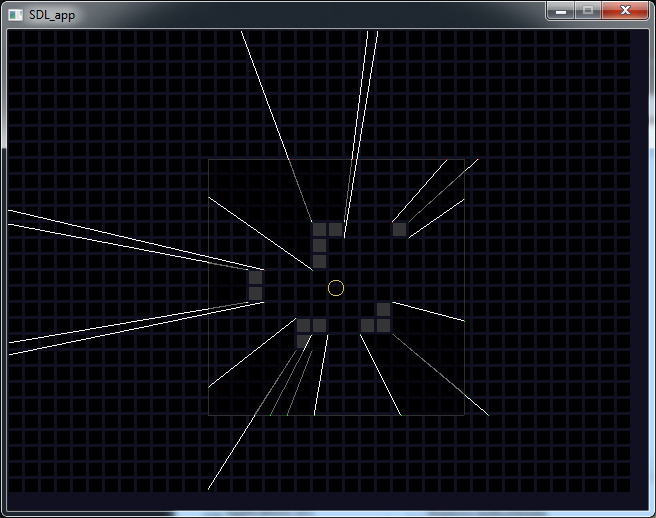Click the SDL_app window icon in title bar
Image resolution: width=656 pixels, height=518 pixels.
(x=15, y=12)
